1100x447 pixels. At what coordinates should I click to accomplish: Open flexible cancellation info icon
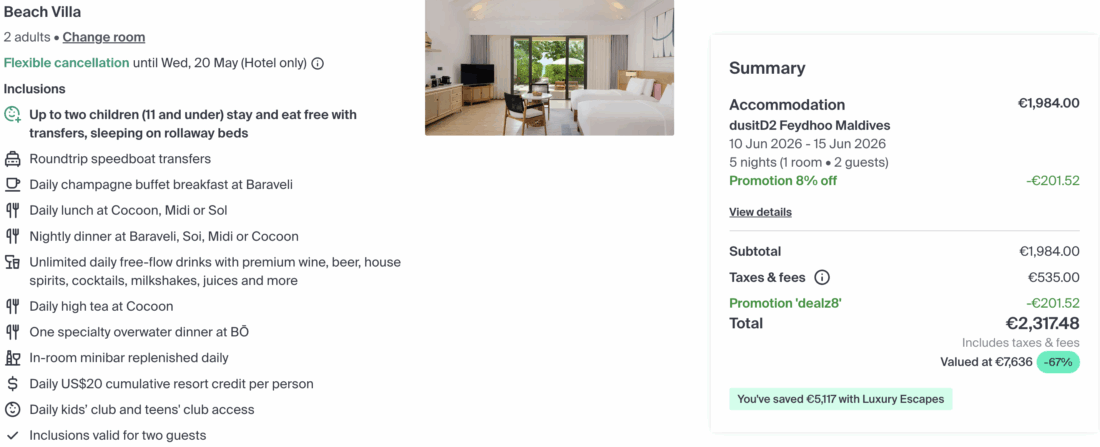(x=318, y=63)
